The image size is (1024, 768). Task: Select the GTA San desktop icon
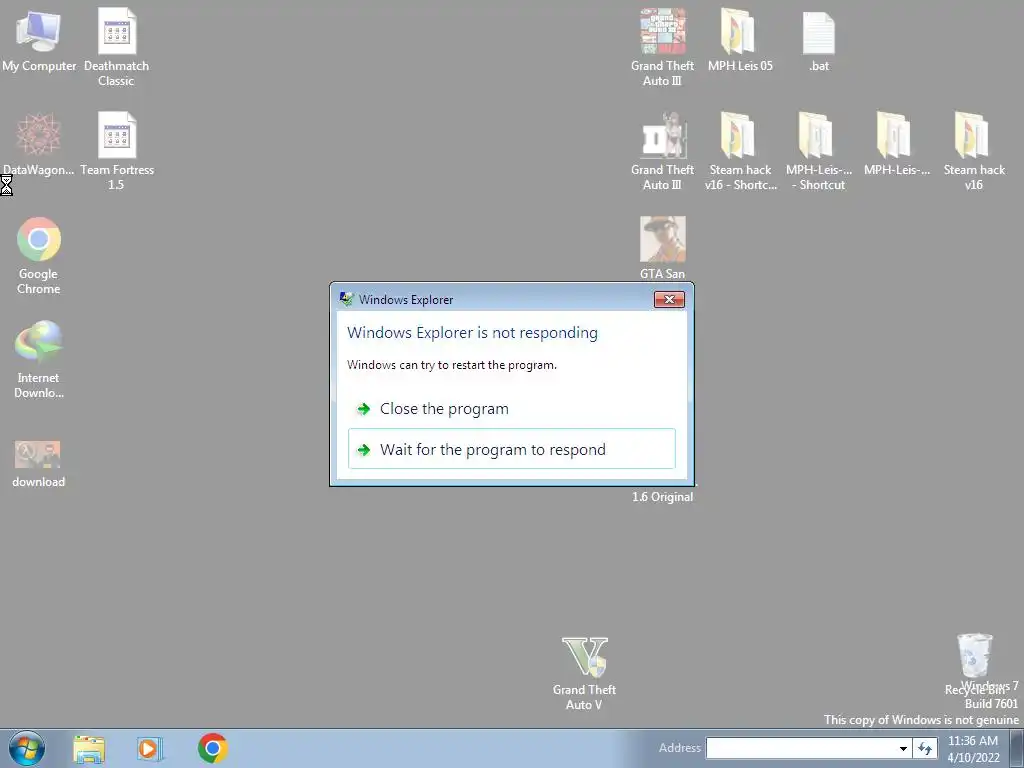662,248
